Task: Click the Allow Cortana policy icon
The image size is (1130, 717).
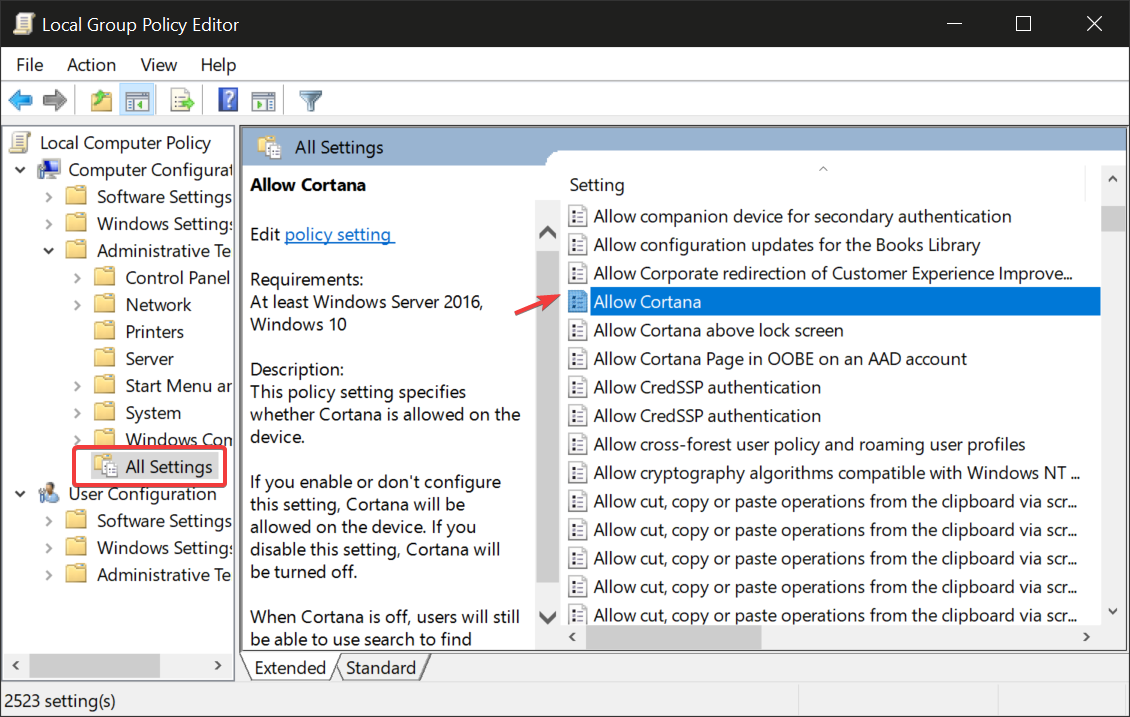Action: (577, 301)
